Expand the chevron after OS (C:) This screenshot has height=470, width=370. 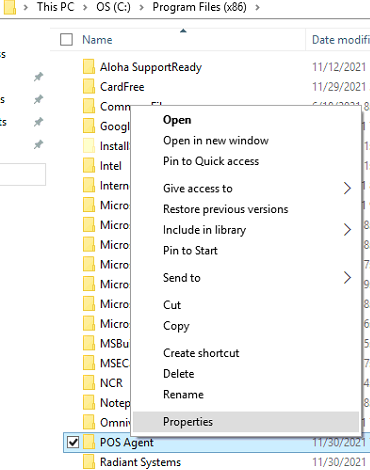tap(142, 7)
